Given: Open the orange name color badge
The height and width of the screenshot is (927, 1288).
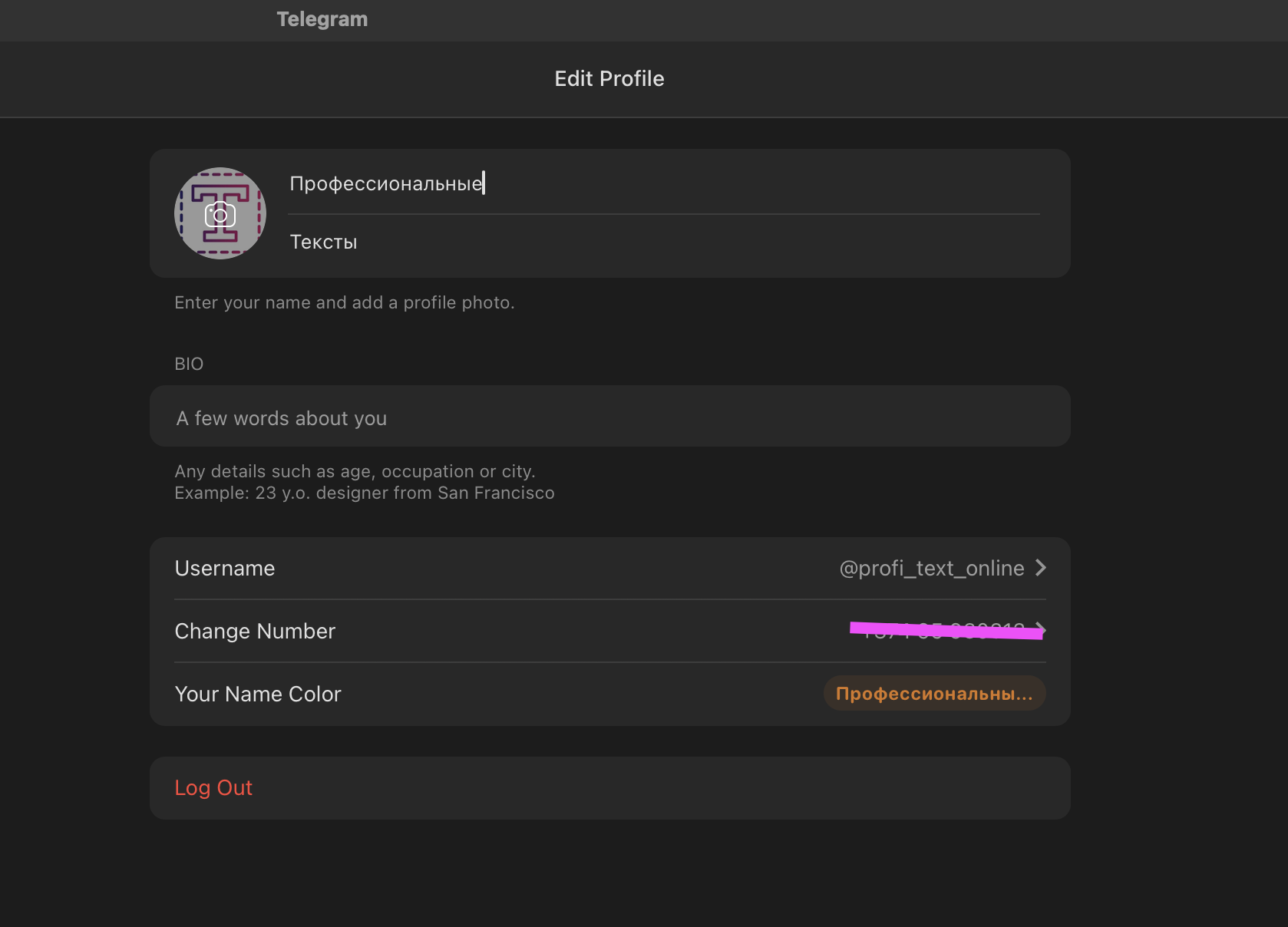Looking at the screenshot, I should pos(934,694).
